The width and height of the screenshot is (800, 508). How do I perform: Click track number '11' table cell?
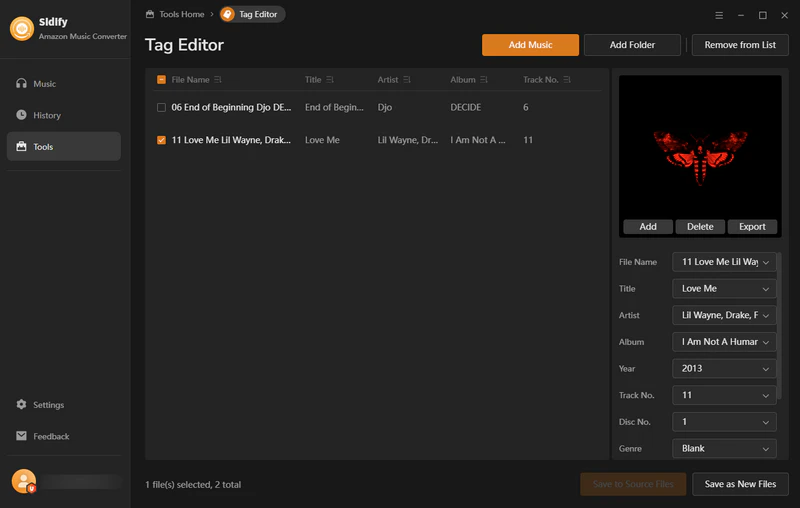pyautogui.click(x=528, y=140)
